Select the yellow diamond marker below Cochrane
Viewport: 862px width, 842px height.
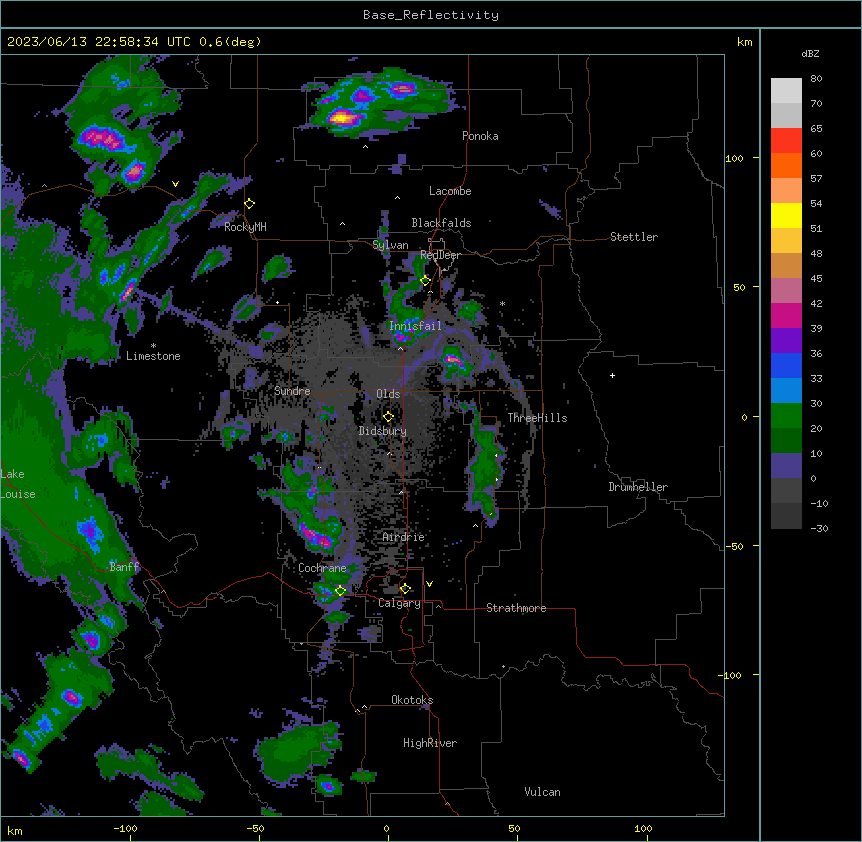click(340, 591)
